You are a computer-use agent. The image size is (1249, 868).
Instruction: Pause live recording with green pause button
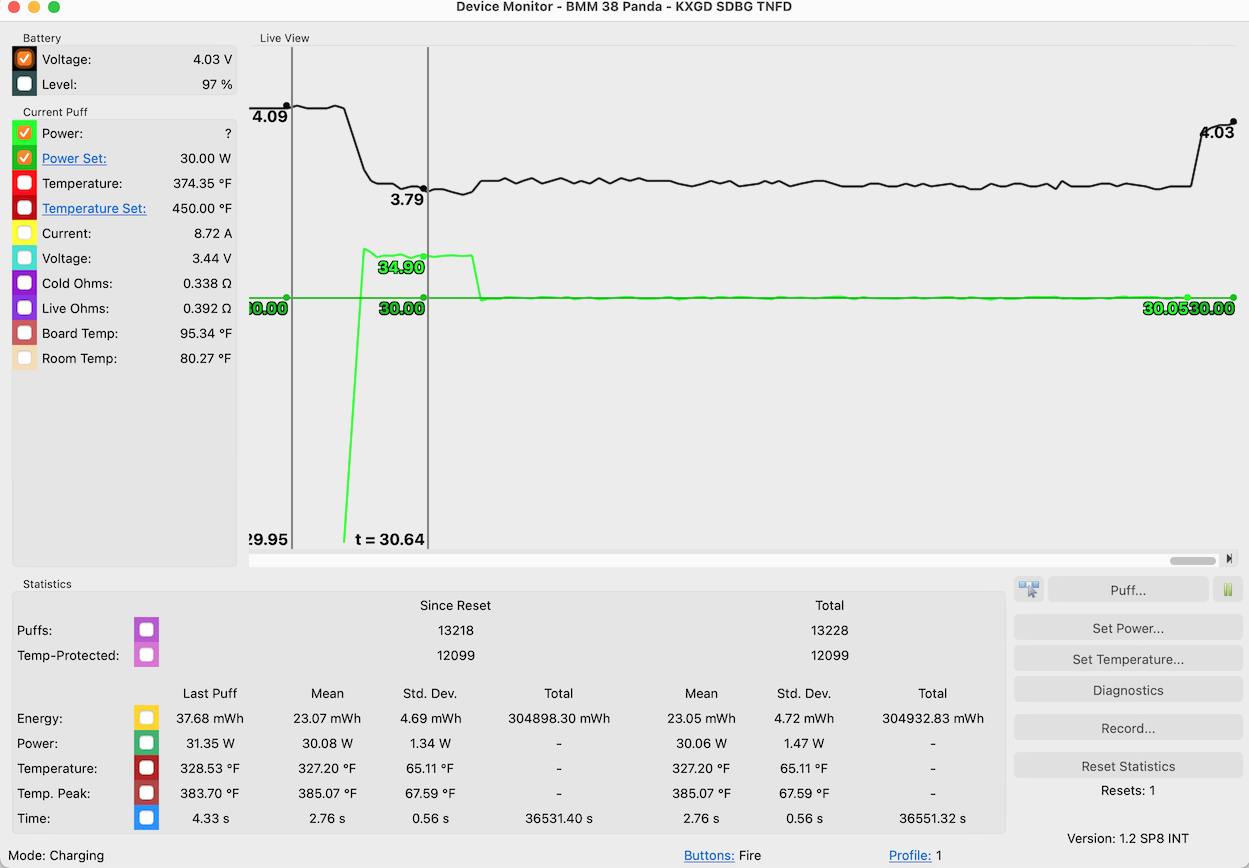tap(1227, 590)
